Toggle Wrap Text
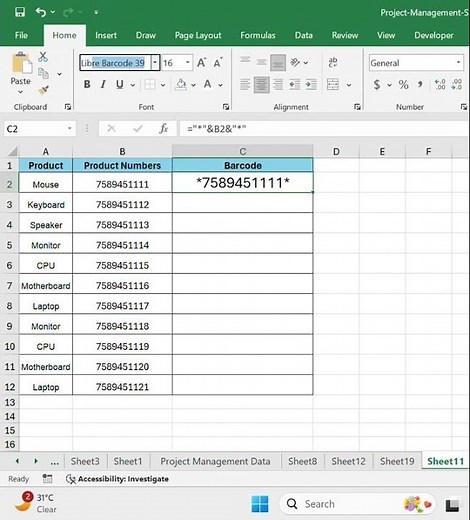The height and width of the screenshot is (520, 470). pos(333,62)
